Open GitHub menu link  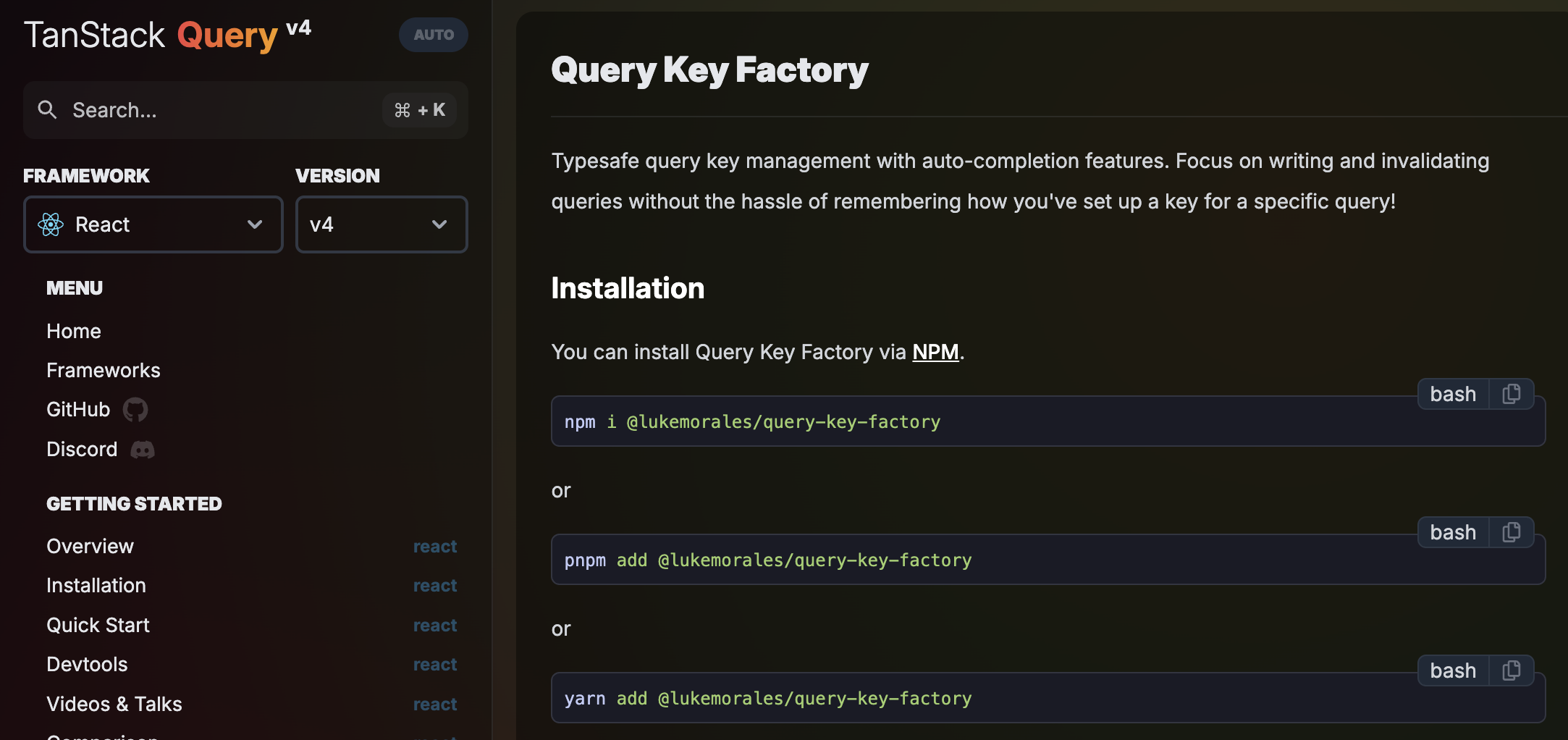click(x=78, y=410)
